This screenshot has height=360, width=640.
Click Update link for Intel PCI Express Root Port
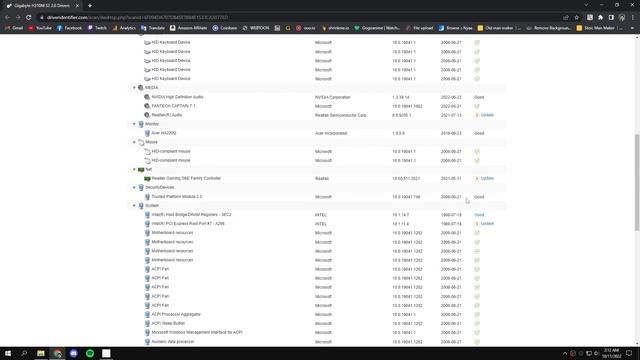[487, 224]
